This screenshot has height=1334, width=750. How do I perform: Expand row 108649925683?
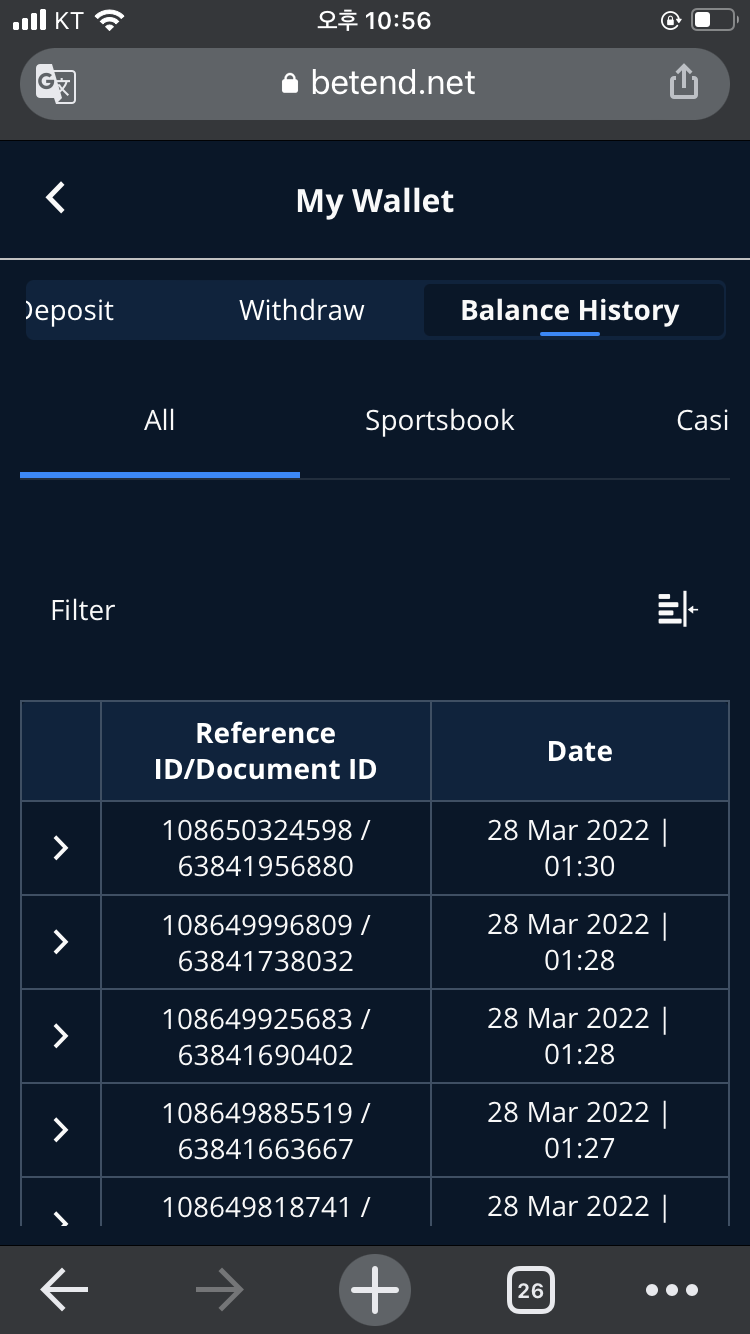[x=61, y=1036]
